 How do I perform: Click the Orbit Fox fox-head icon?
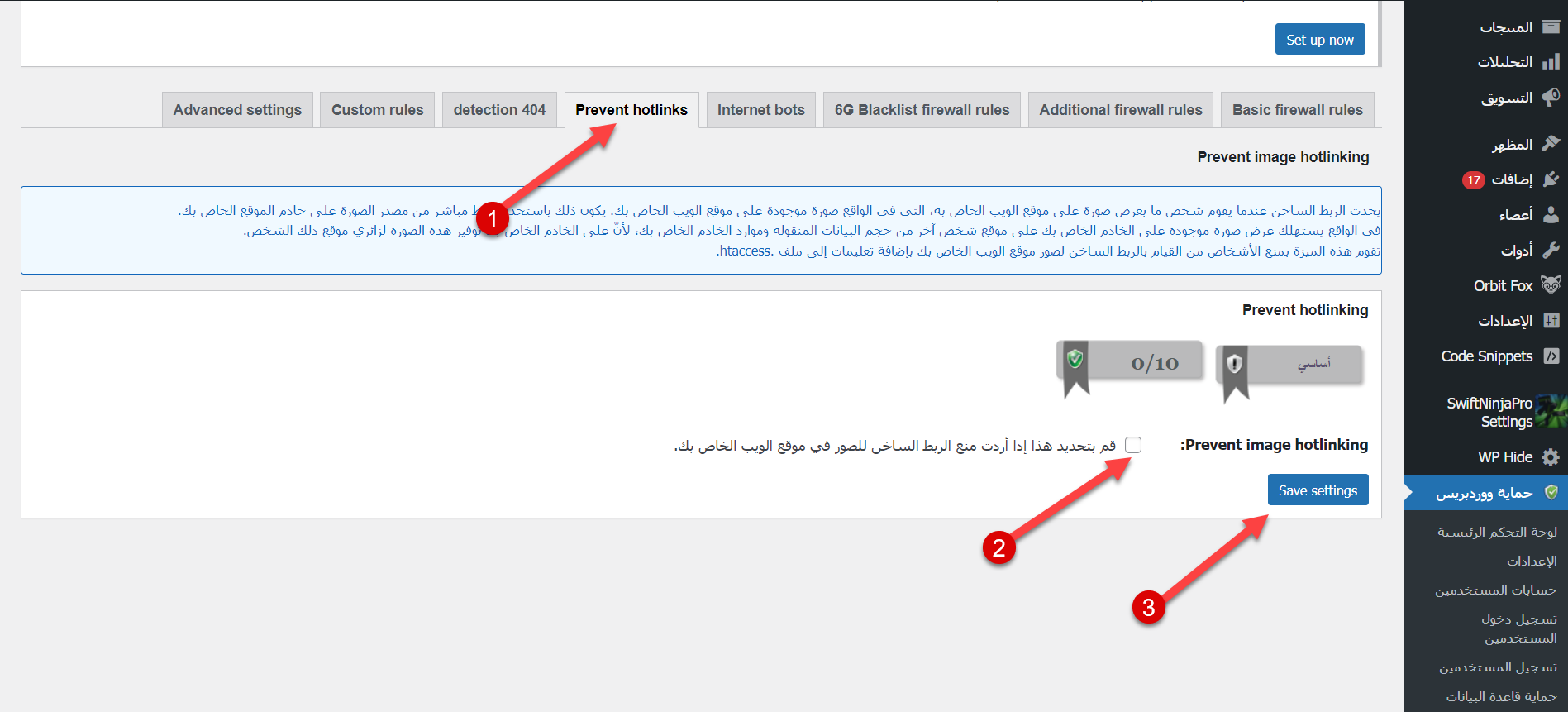click(1551, 285)
